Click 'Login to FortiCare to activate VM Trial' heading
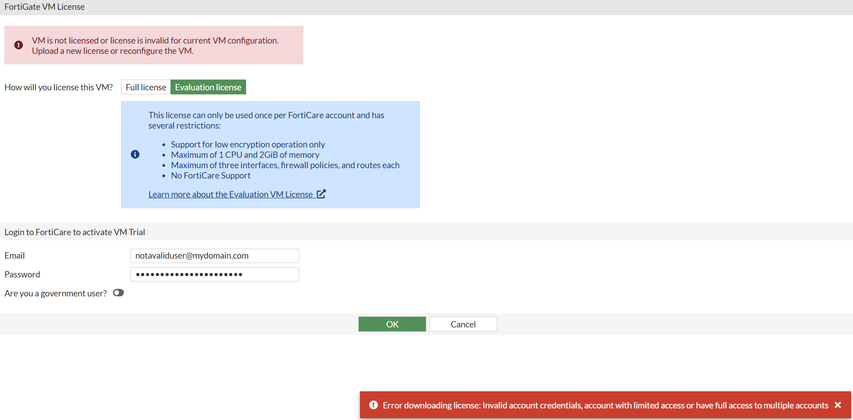 point(75,232)
